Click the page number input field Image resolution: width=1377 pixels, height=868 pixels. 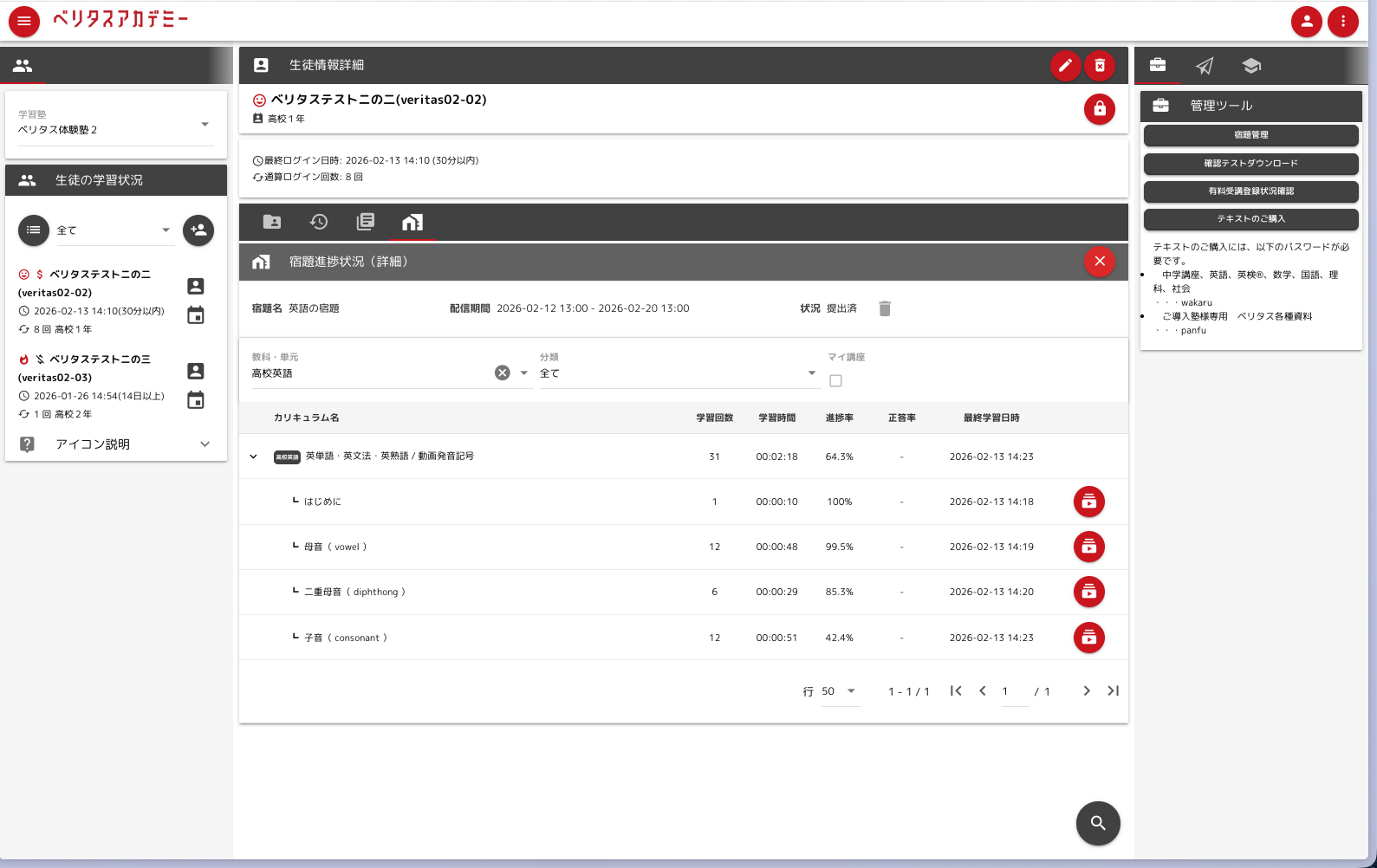(x=1014, y=691)
